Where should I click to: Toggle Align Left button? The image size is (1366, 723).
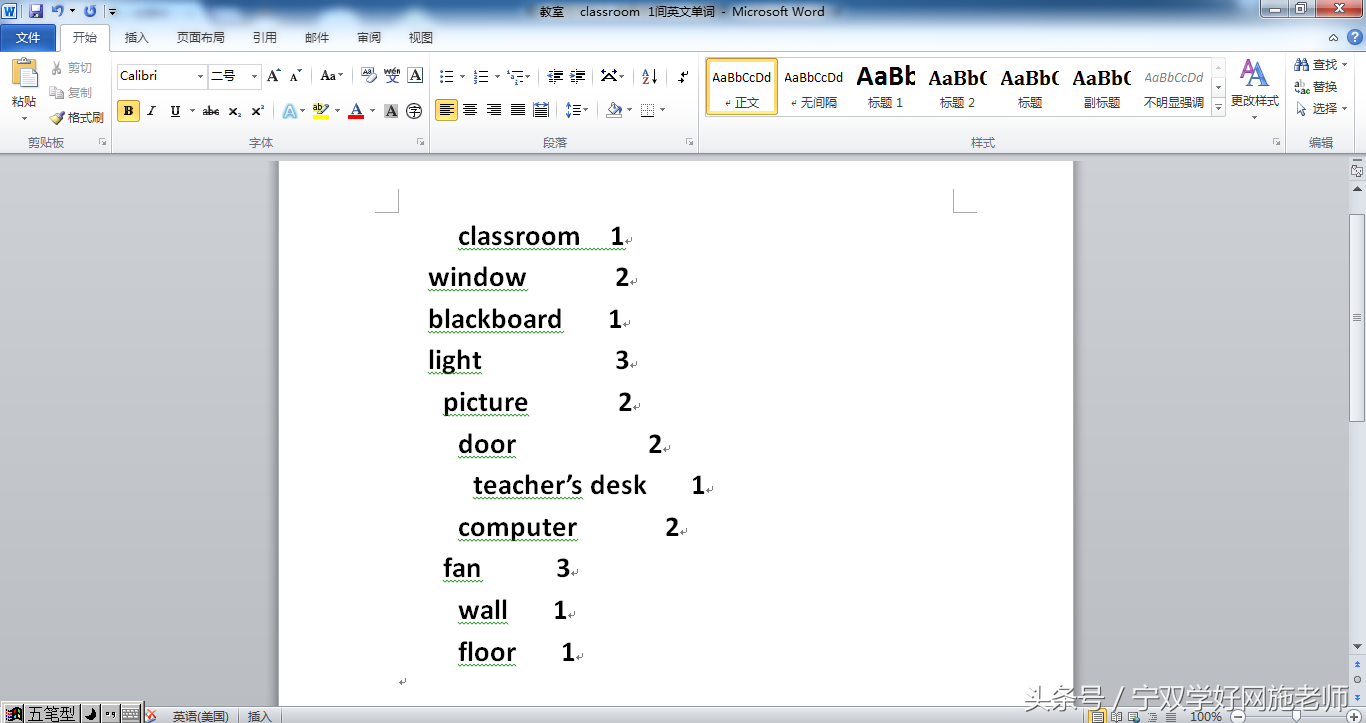point(446,110)
